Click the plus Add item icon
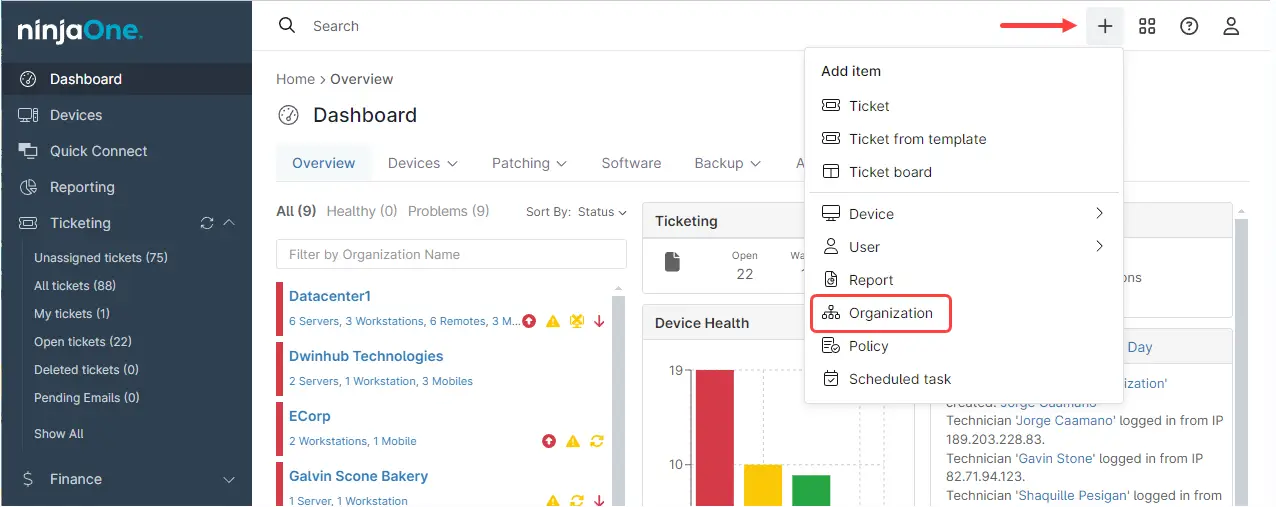Screen dimensions: 1276x507 point(1105,26)
